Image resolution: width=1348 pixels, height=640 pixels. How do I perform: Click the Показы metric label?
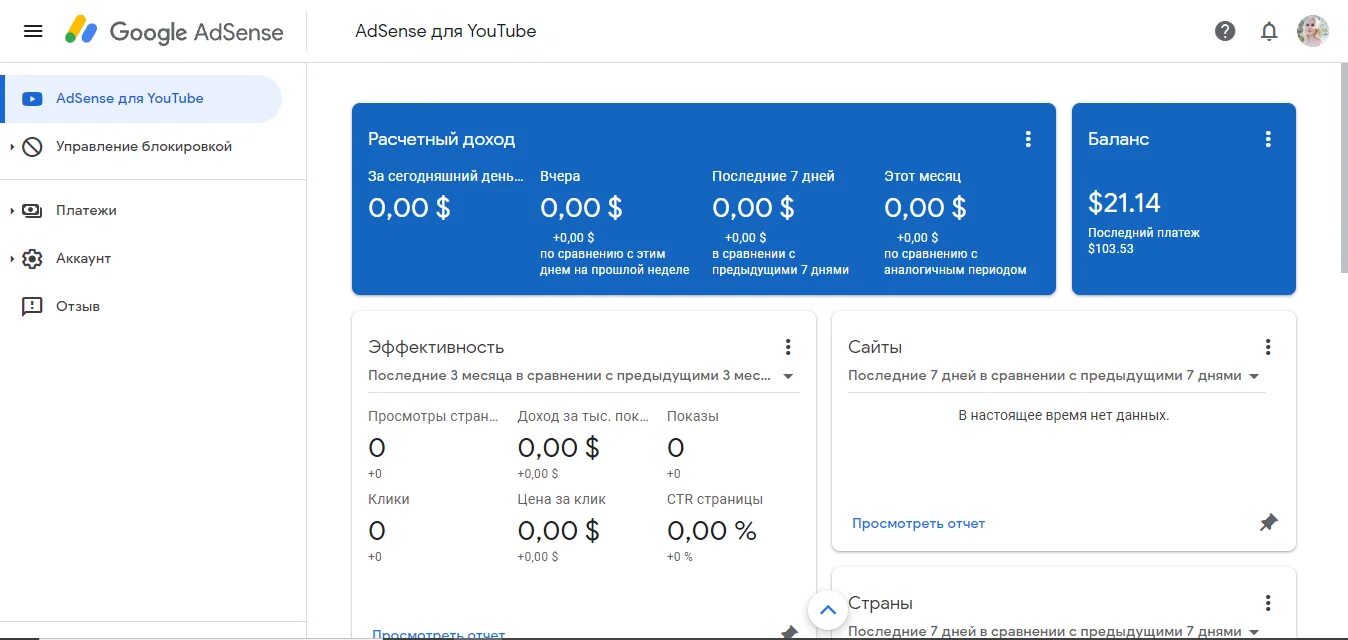(x=693, y=416)
